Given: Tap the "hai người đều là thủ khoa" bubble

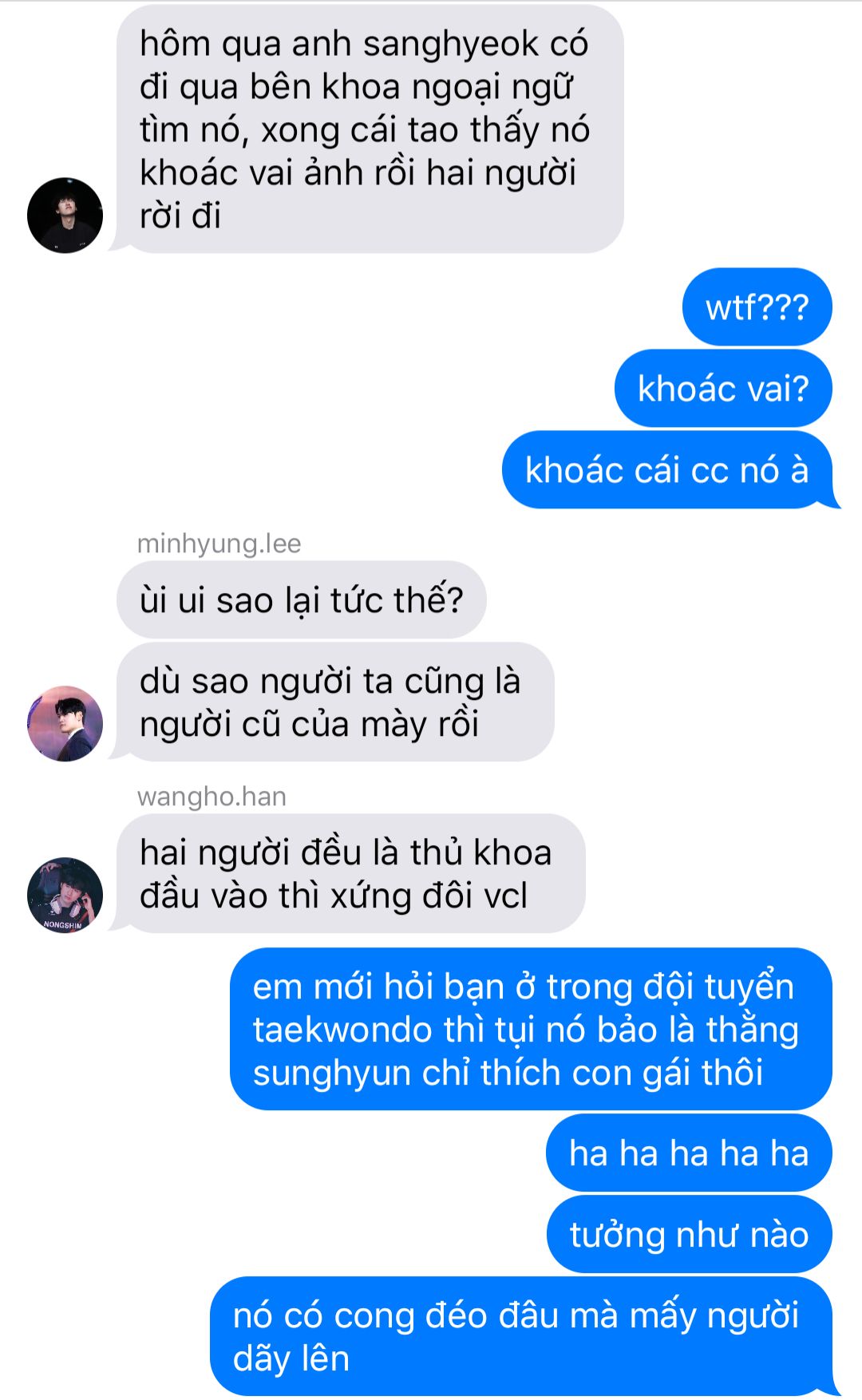Looking at the screenshot, I should coord(350,874).
